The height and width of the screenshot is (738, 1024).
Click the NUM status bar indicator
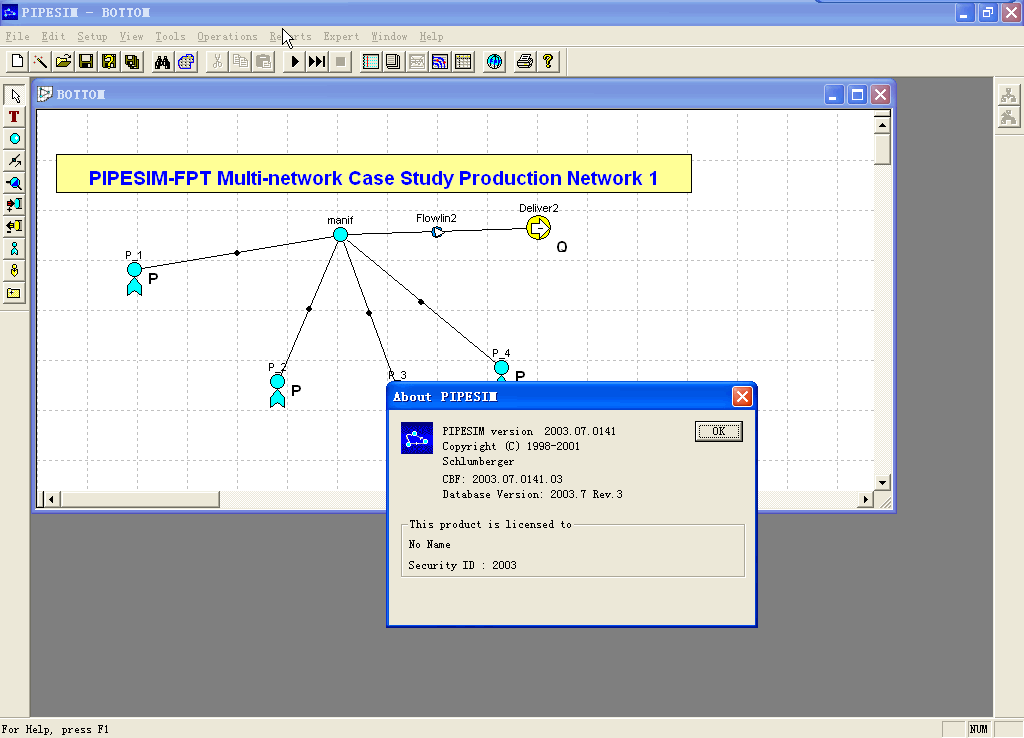[x=978, y=729]
